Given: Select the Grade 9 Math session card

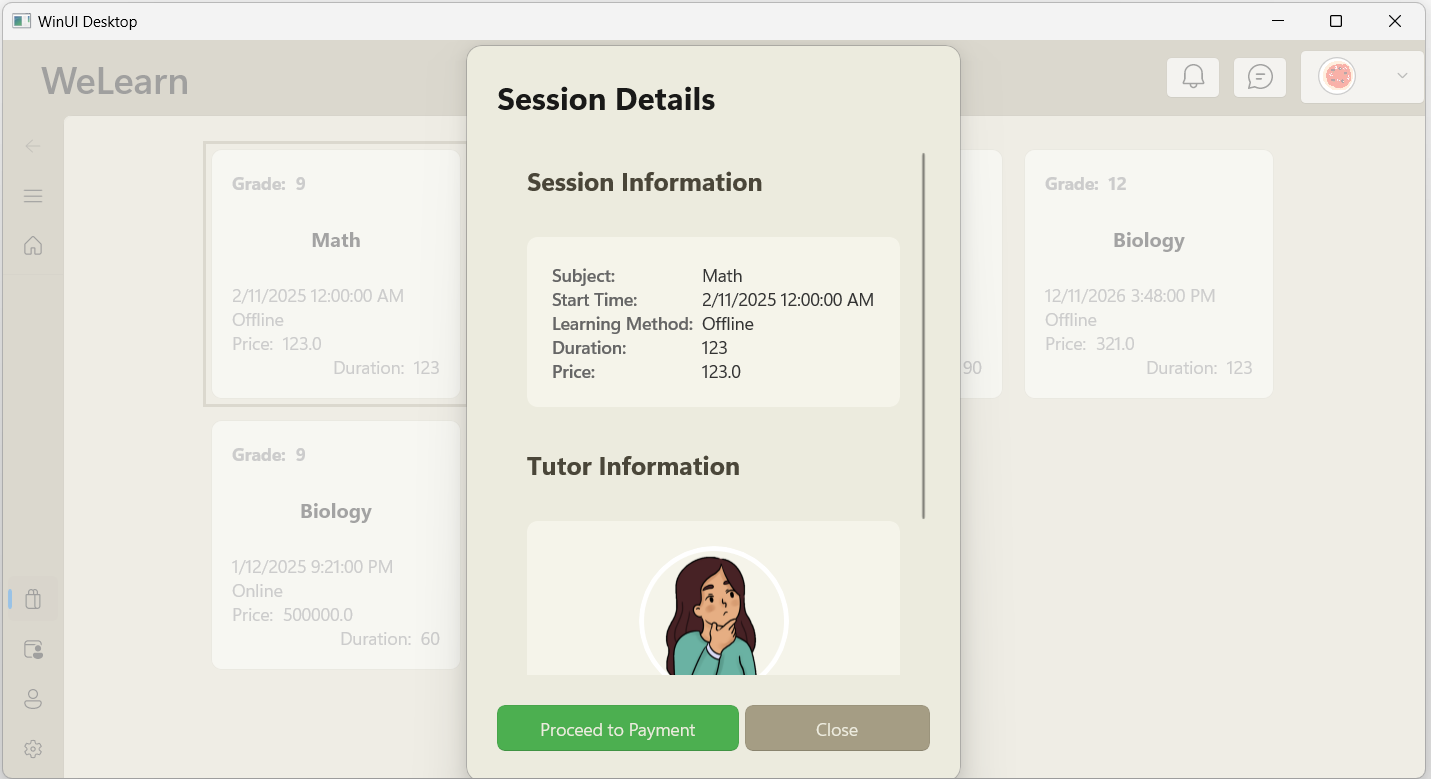Looking at the screenshot, I should click(335, 273).
